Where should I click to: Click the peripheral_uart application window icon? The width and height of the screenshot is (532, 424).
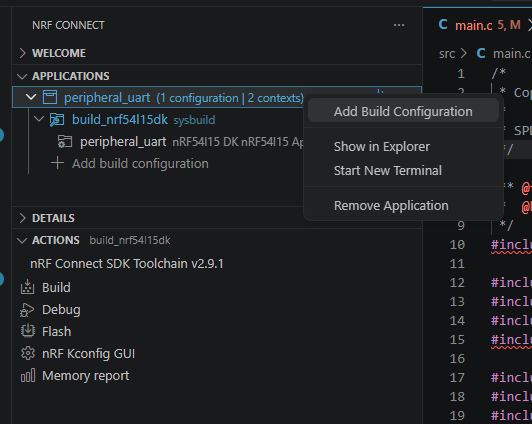50,97
